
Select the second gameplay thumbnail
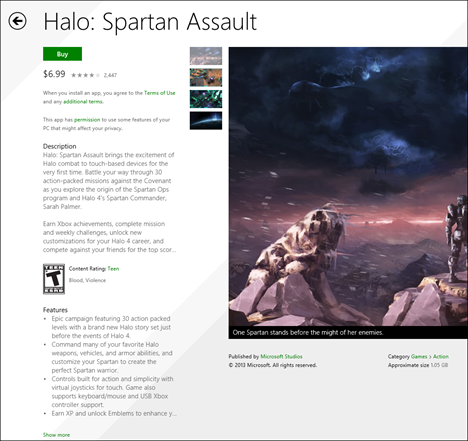(206, 77)
